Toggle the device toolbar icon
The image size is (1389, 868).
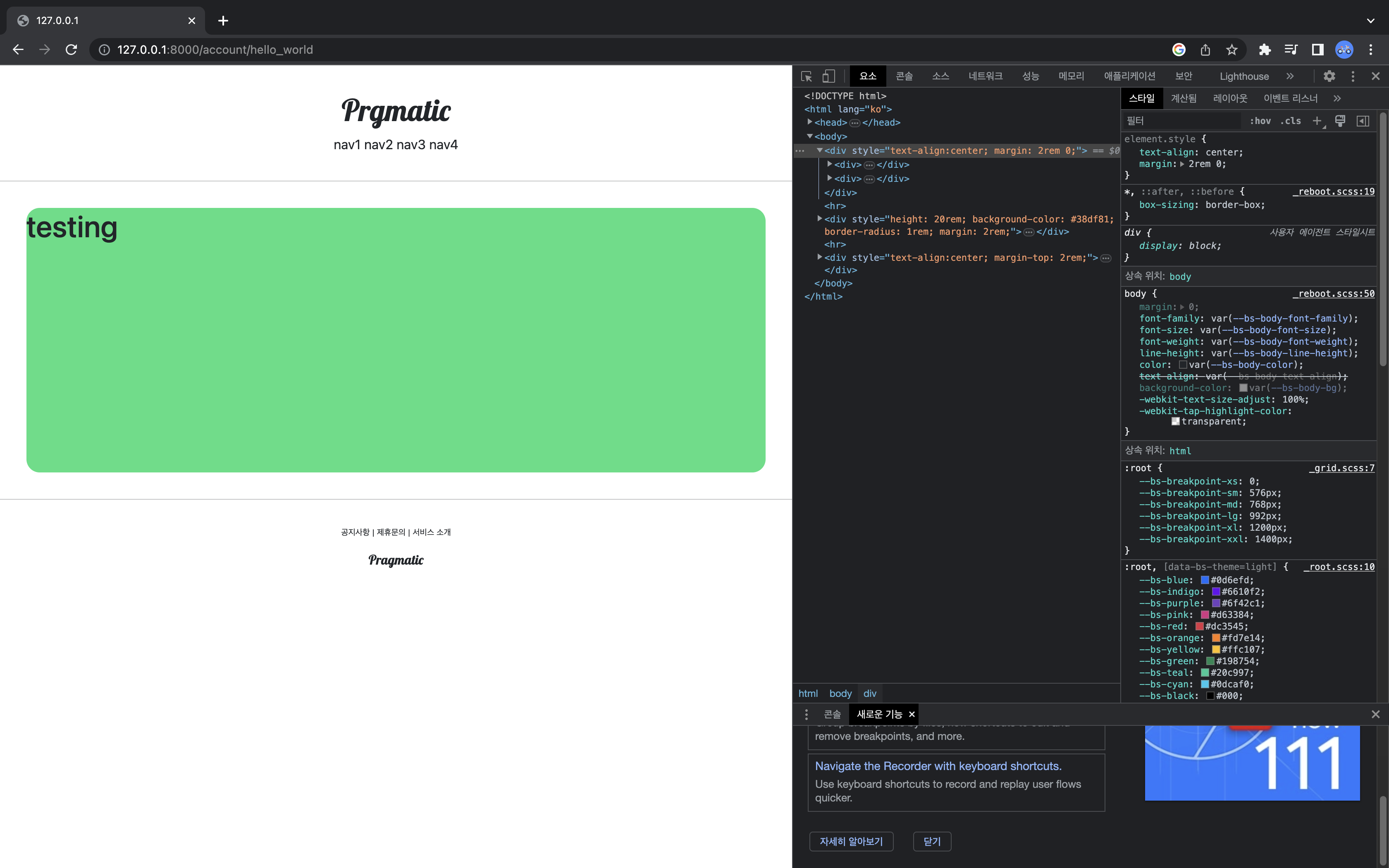[828, 76]
